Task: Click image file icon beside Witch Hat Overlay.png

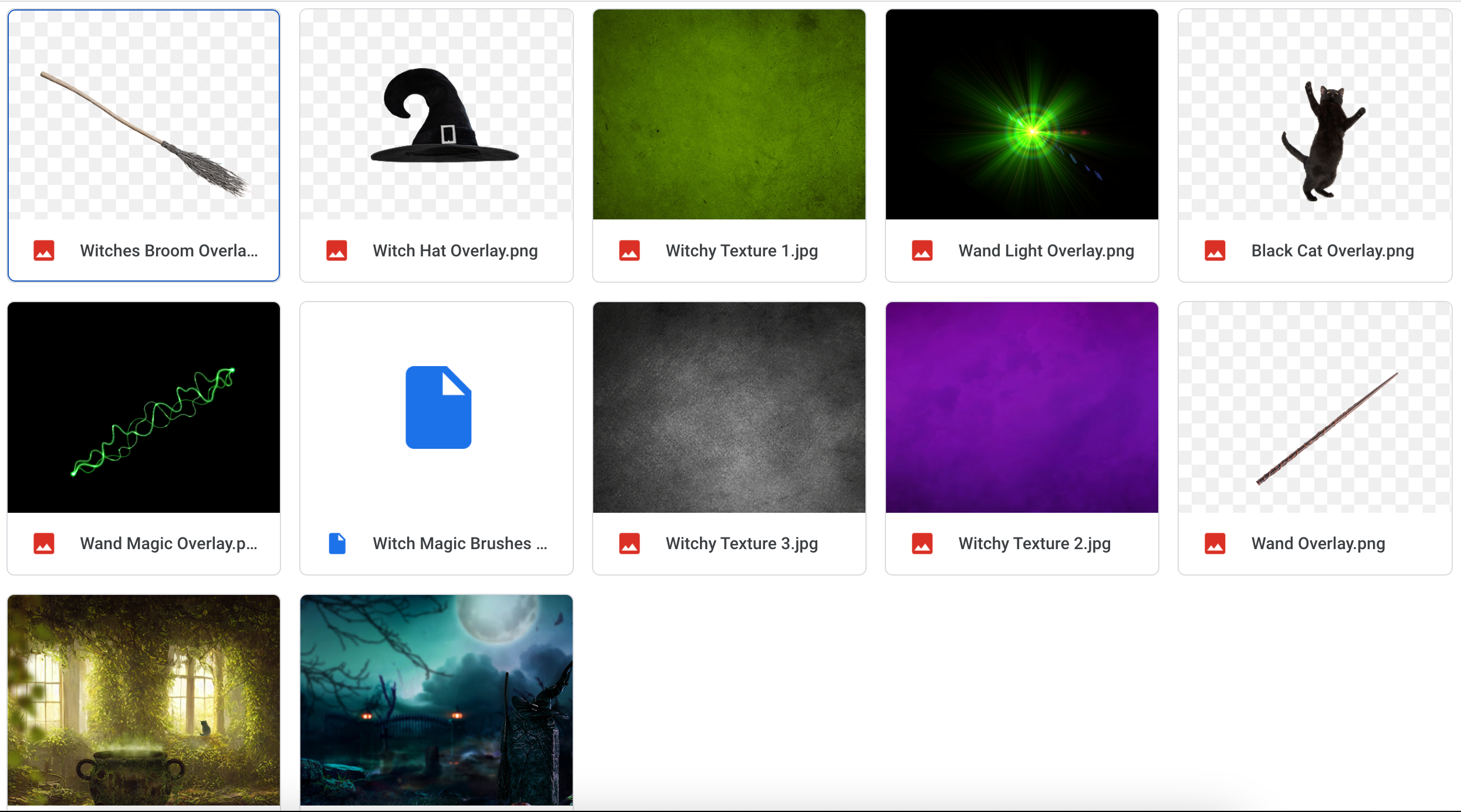Action: [337, 251]
